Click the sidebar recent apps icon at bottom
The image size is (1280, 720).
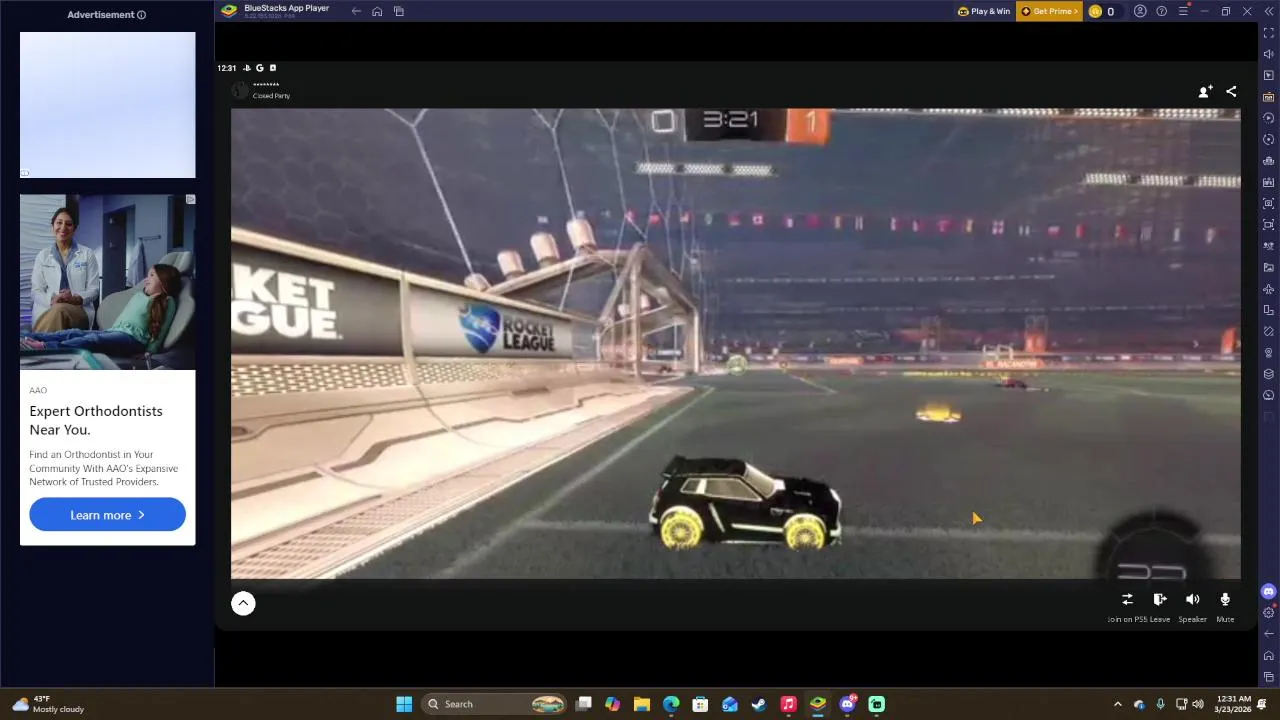[x=1269, y=676]
